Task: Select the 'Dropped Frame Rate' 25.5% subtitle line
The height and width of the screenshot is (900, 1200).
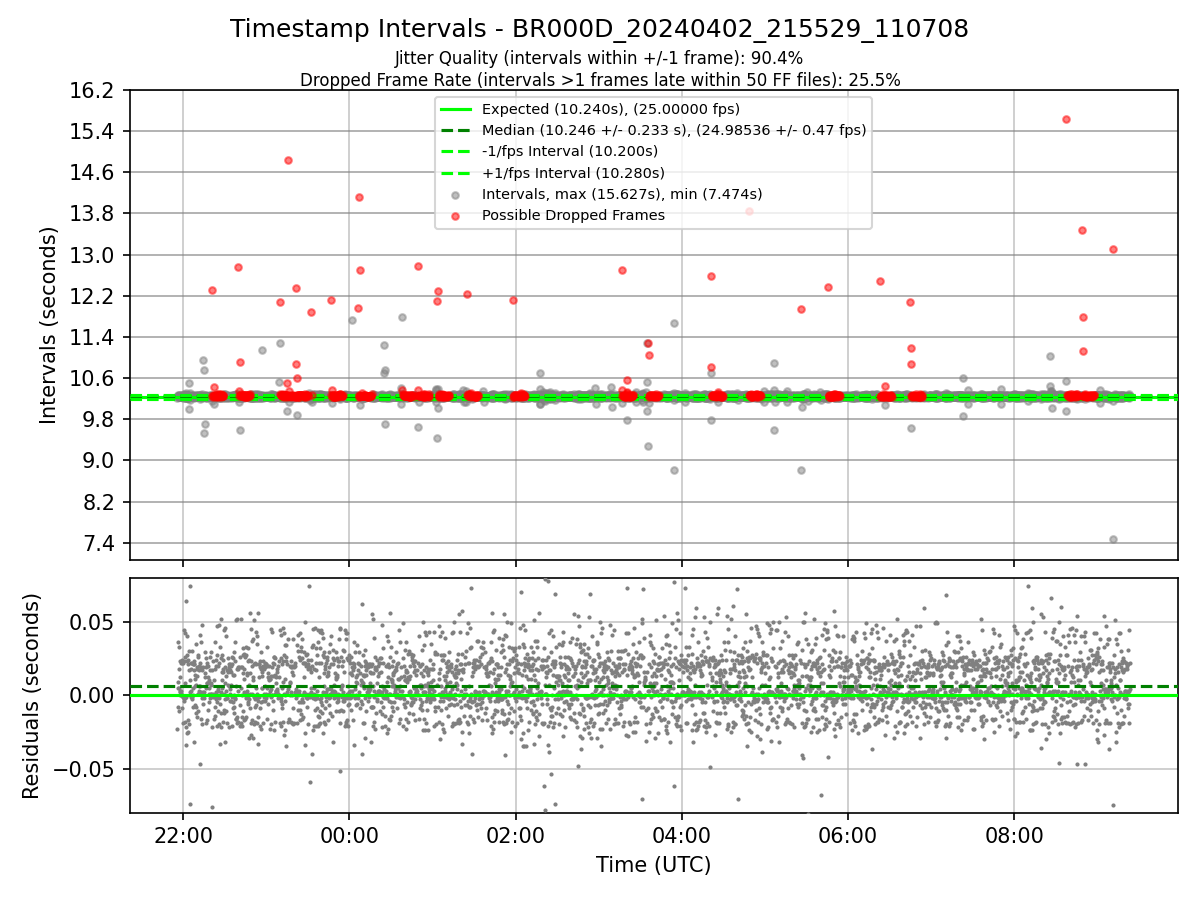Action: [600, 80]
